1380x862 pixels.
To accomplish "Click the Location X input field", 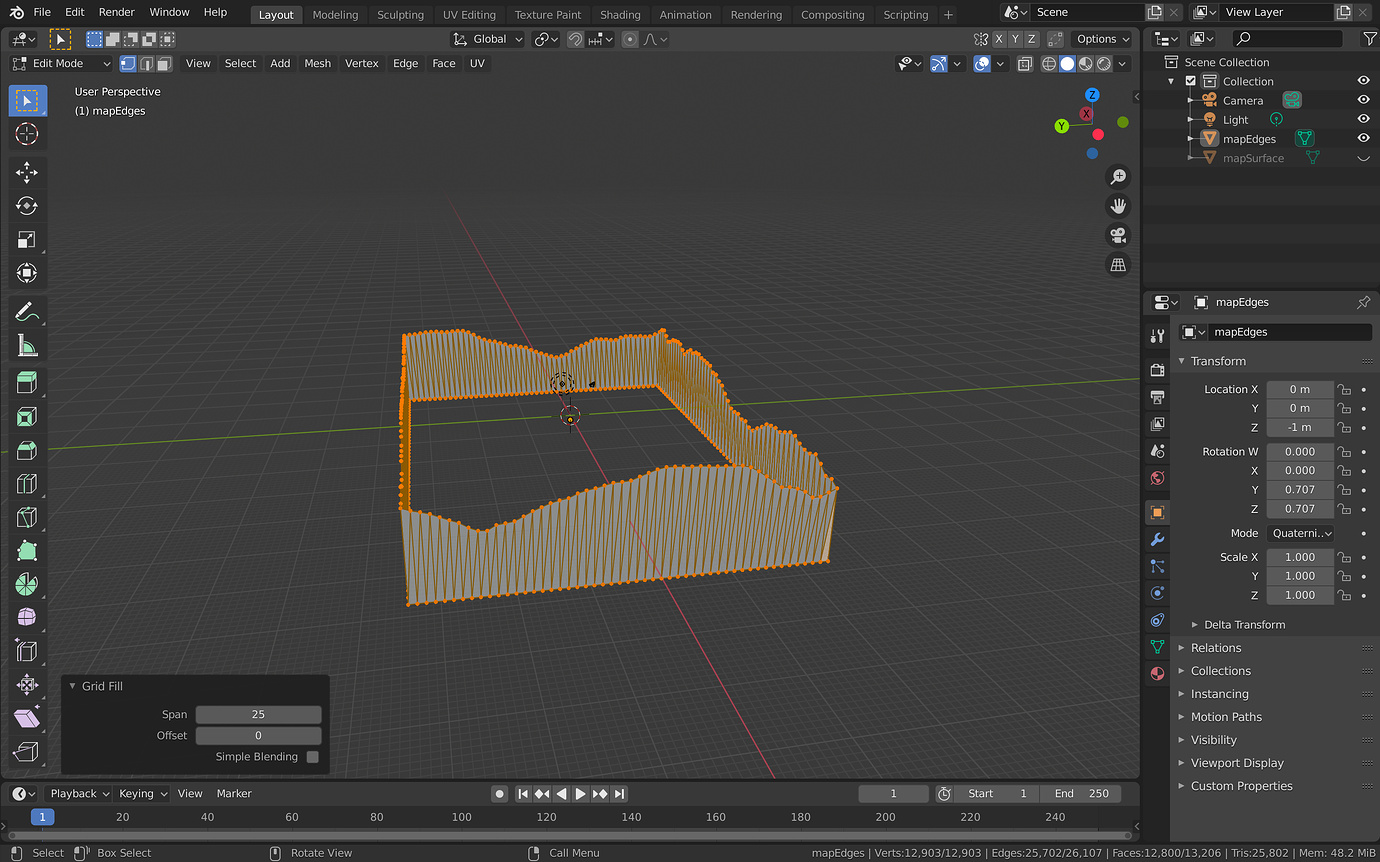I will pyautogui.click(x=1300, y=389).
